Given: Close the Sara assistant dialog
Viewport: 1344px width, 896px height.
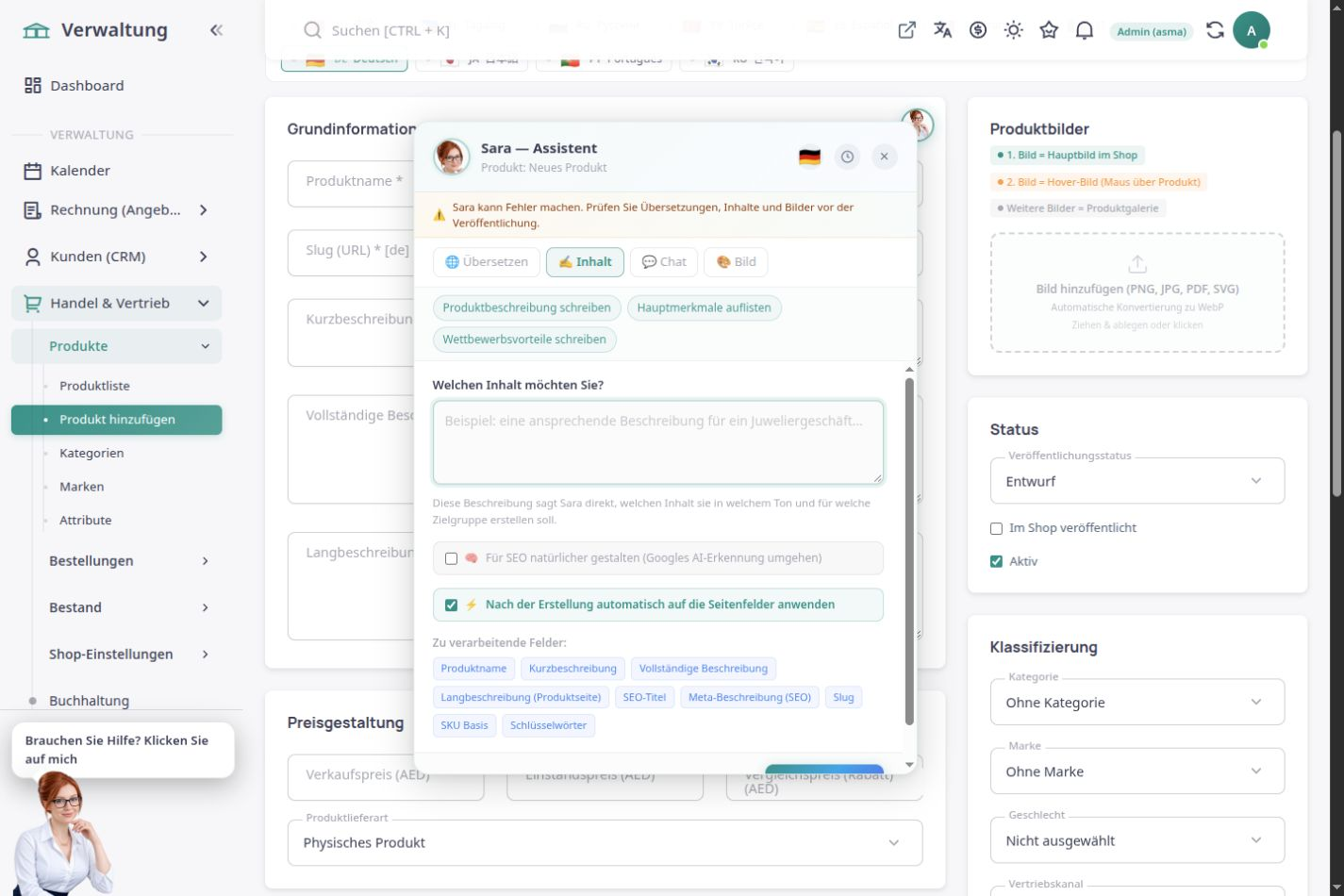Looking at the screenshot, I should pyautogui.click(x=884, y=157).
